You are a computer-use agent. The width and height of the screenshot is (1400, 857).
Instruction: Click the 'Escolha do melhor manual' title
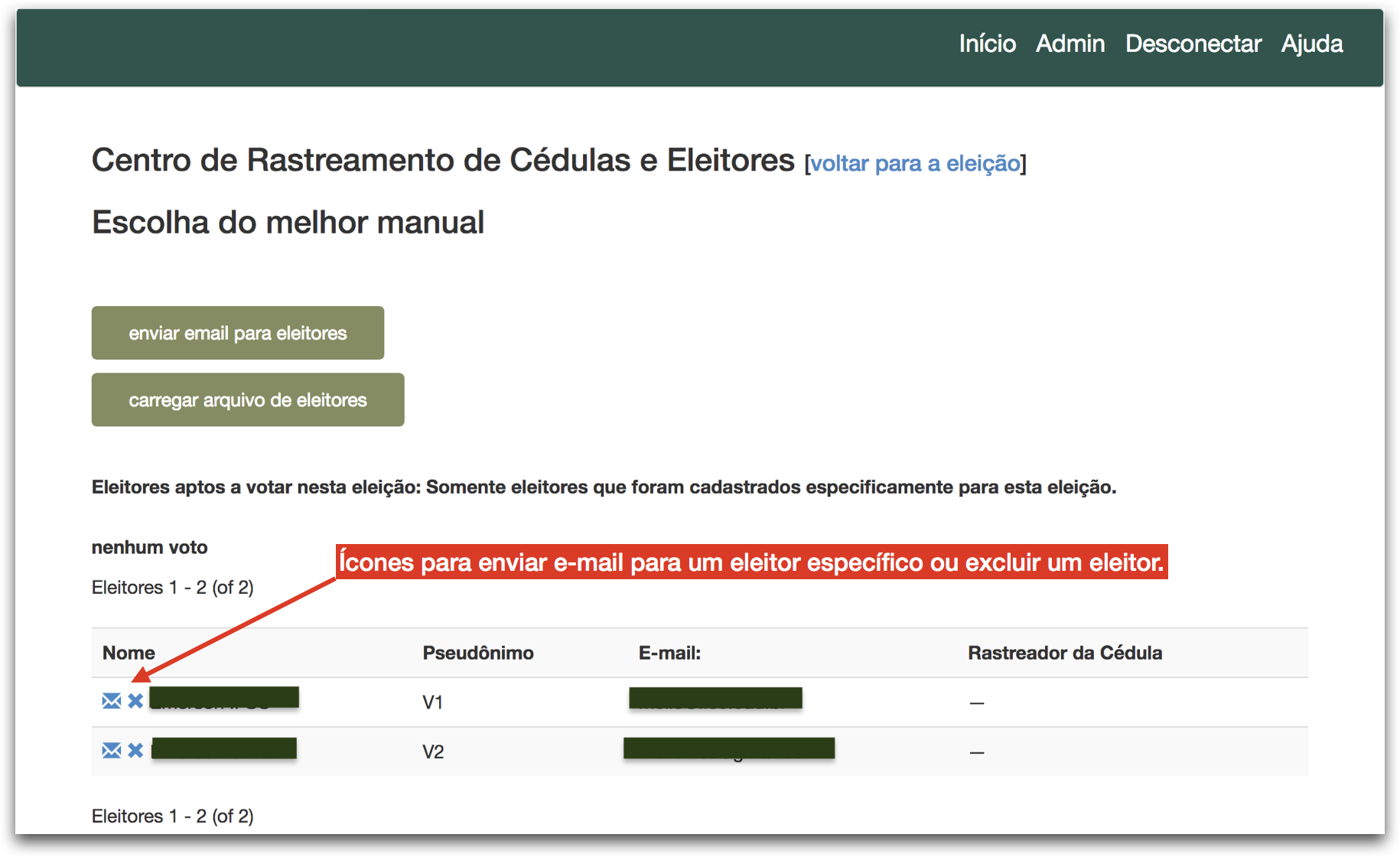pos(288,223)
